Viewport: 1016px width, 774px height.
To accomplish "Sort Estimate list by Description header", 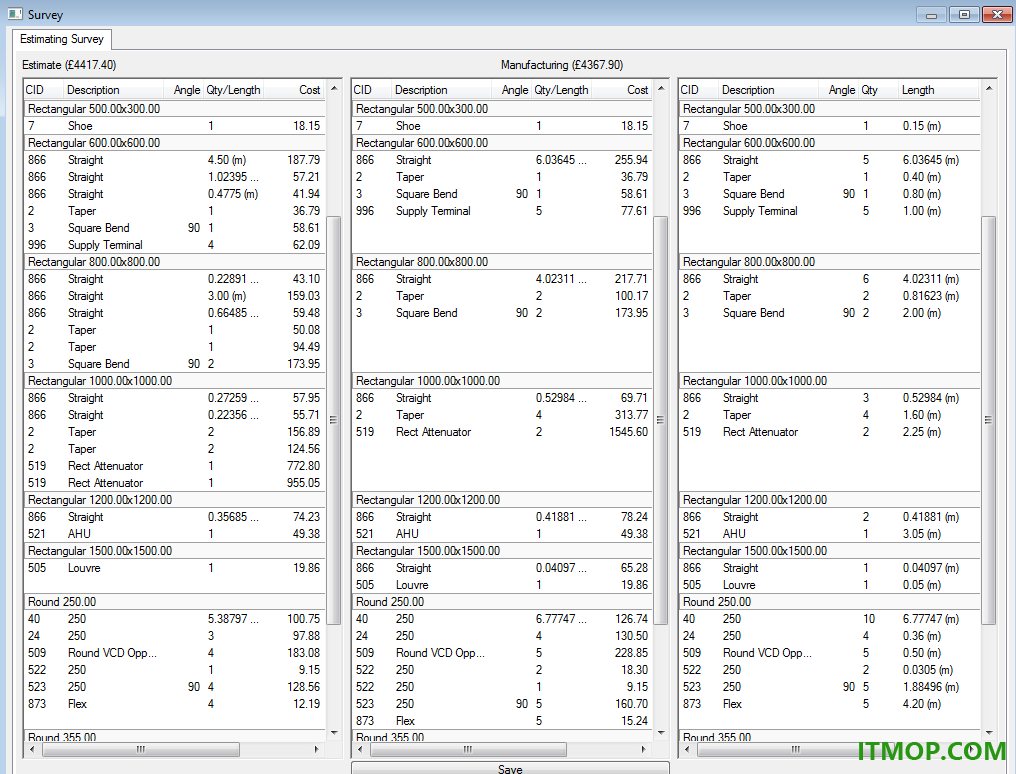I will point(115,90).
